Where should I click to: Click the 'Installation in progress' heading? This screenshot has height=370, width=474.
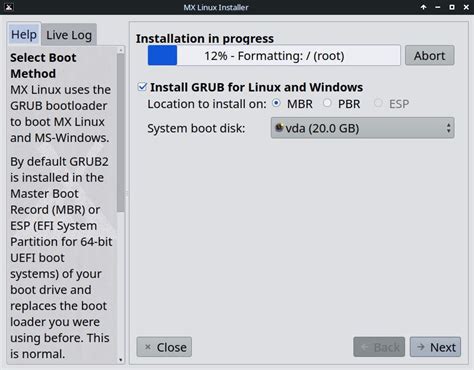tap(205, 39)
